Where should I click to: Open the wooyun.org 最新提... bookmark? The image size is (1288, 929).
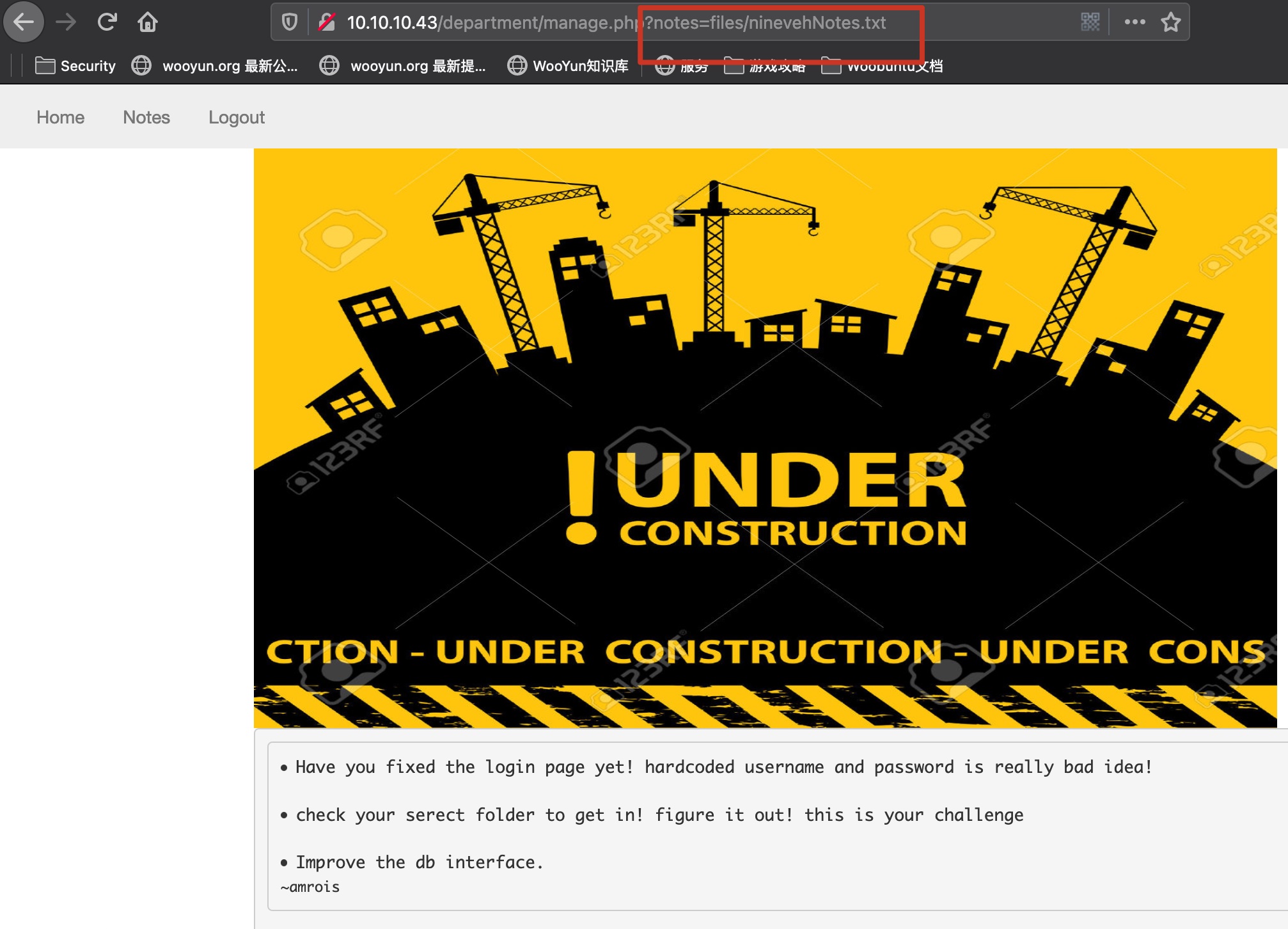tap(403, 66)
